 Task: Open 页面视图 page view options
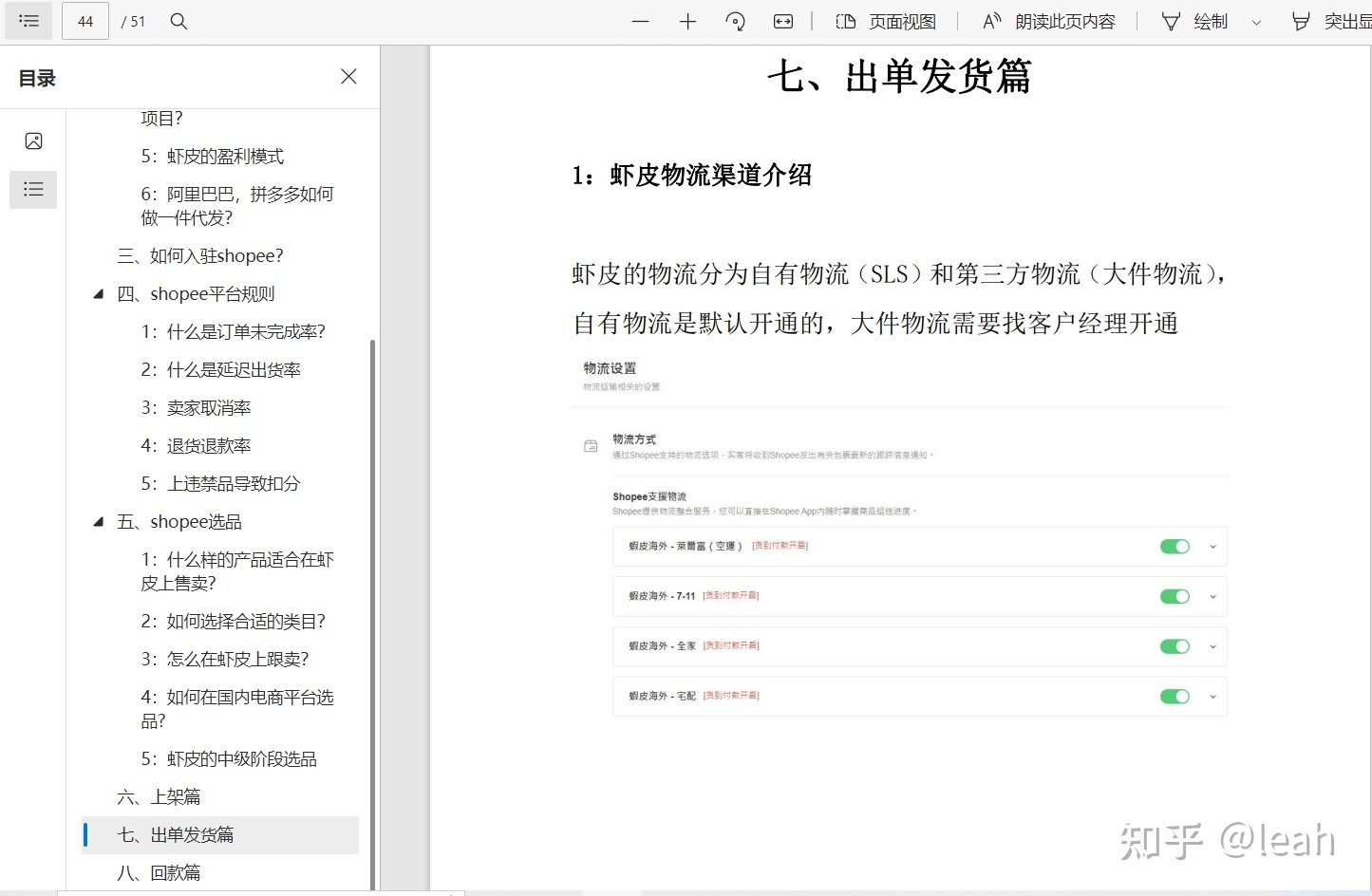886,21
